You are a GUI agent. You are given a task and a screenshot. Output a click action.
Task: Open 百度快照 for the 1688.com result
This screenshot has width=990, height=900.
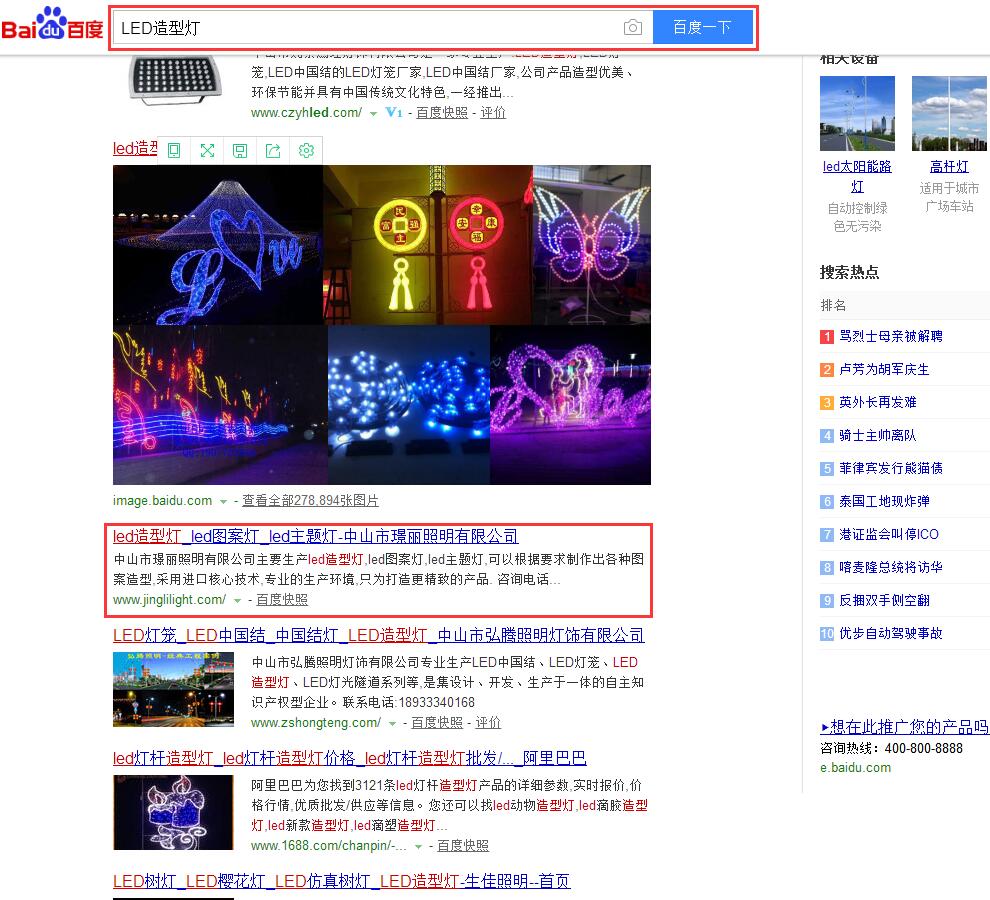click(x=463, y=846)
